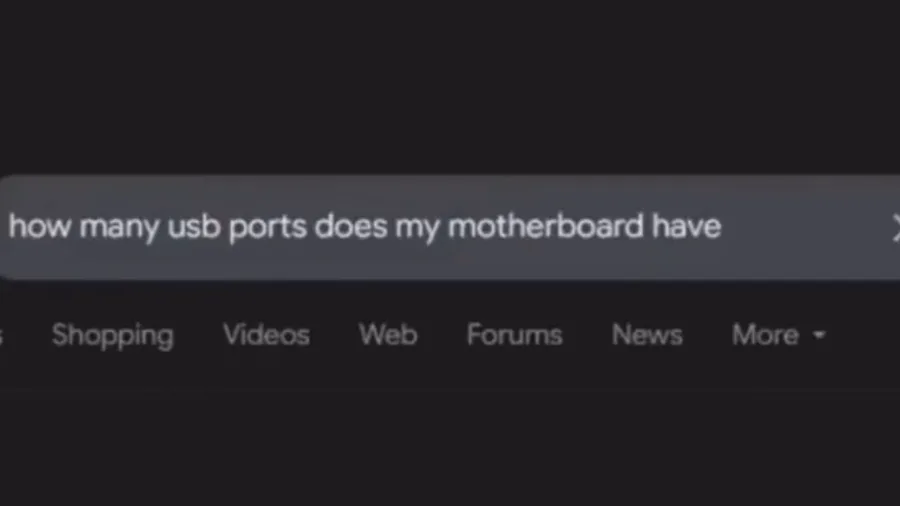Screen dimensions: 900x506
Task: Expand the More search filters menu
Action: tap(779, 334)
